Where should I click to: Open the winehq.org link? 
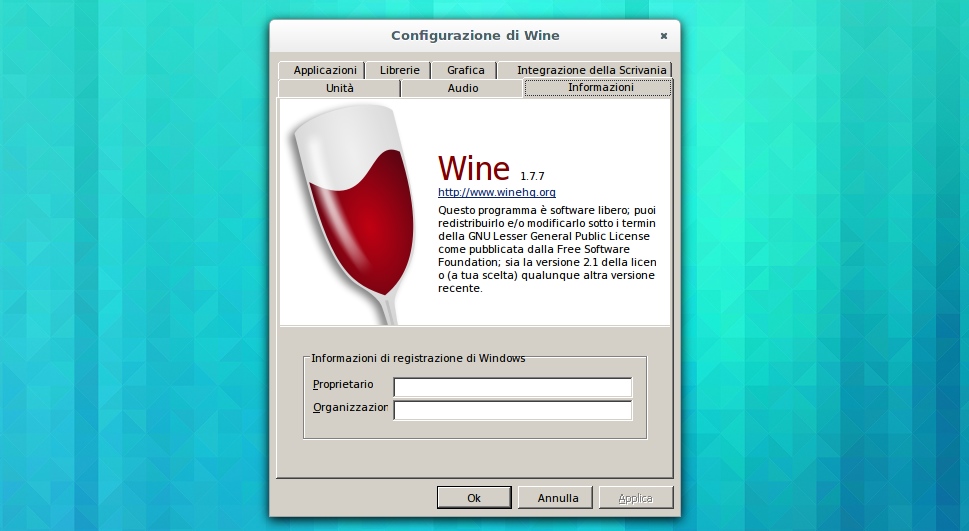pos(496,192)
